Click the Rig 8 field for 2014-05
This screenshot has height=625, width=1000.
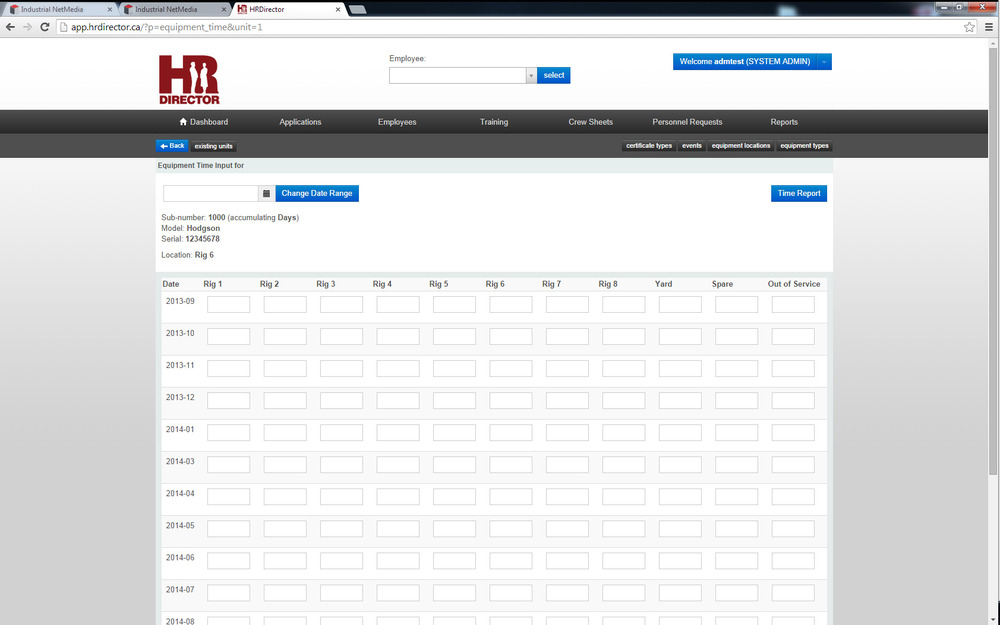(624, 528)
